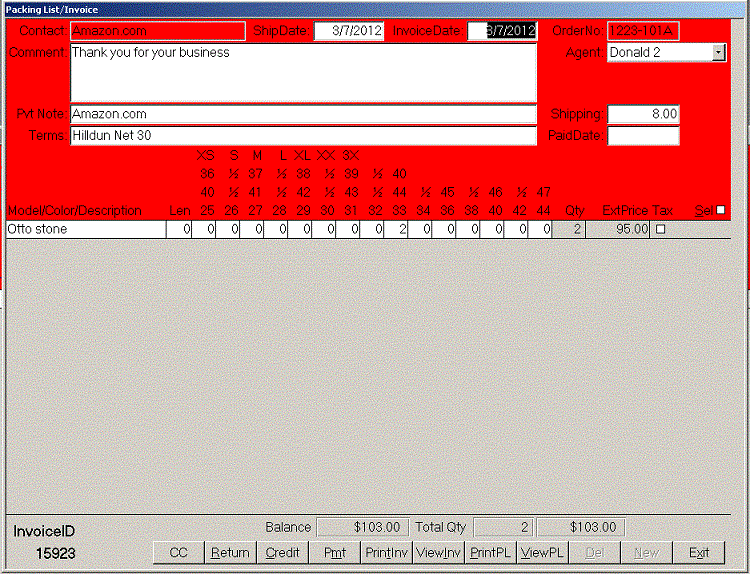Open ViewInv invoice preview

click(x=438, y=552)
